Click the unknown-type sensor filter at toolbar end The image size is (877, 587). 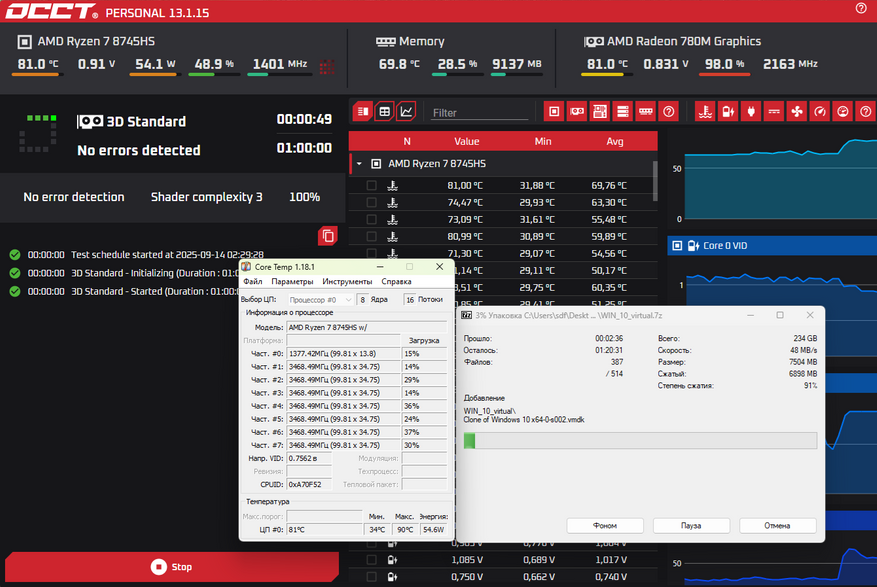865,112
